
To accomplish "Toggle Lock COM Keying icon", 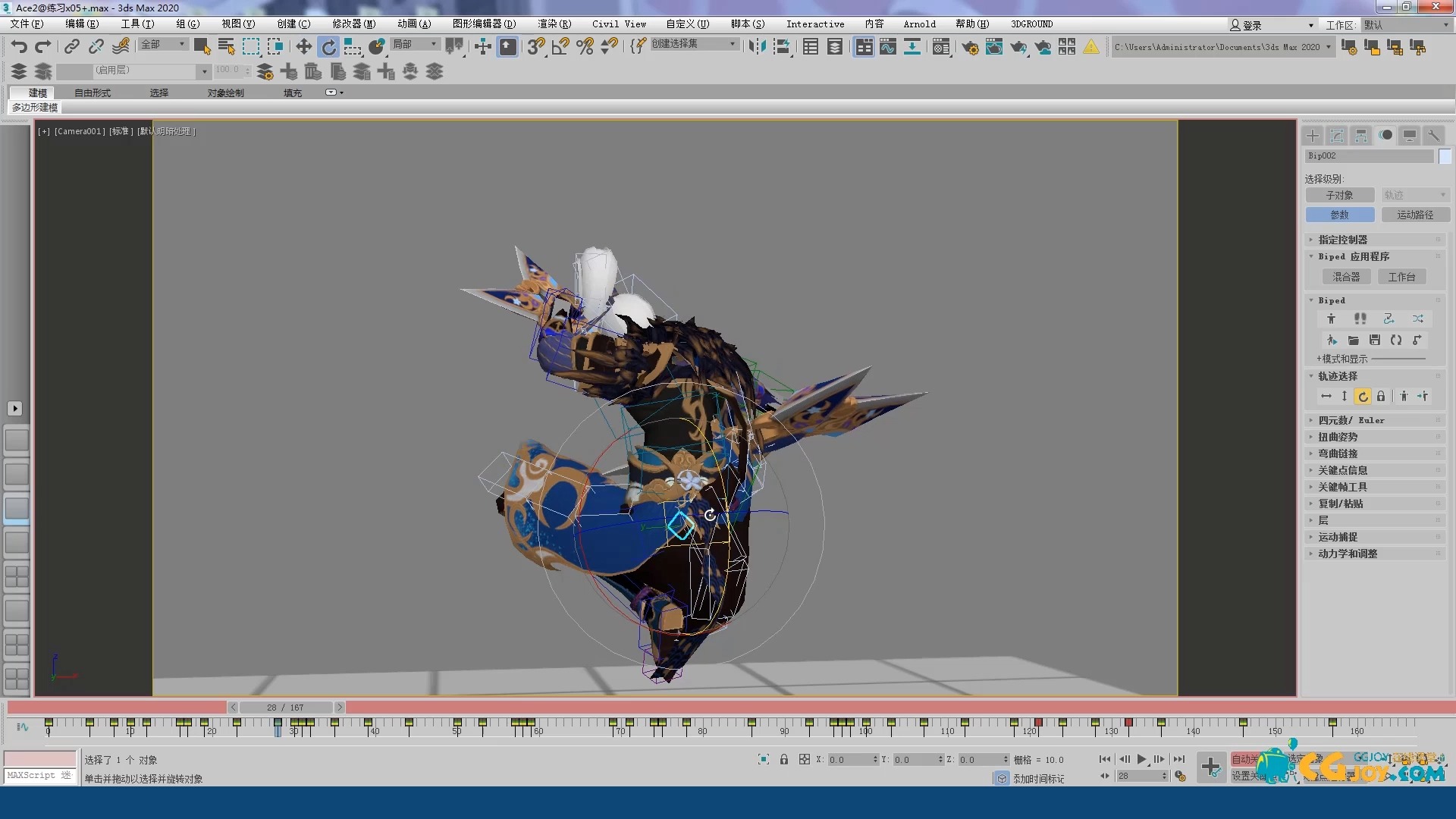I will tap(1381, 397).
